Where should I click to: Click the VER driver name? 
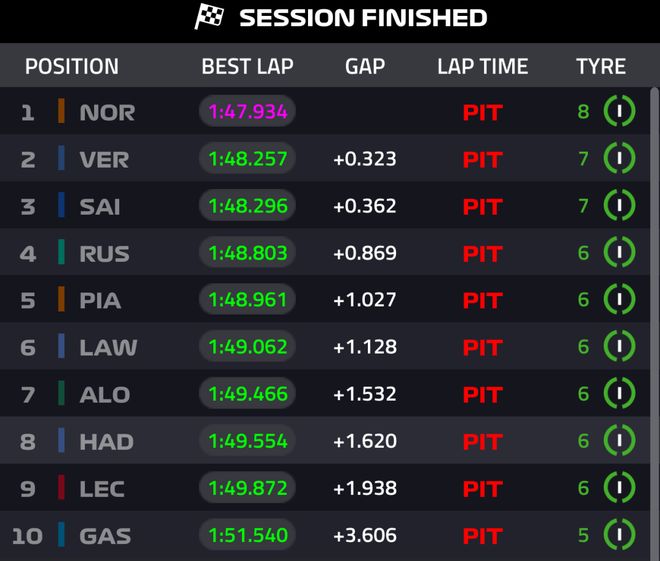(x=104, y=159)
